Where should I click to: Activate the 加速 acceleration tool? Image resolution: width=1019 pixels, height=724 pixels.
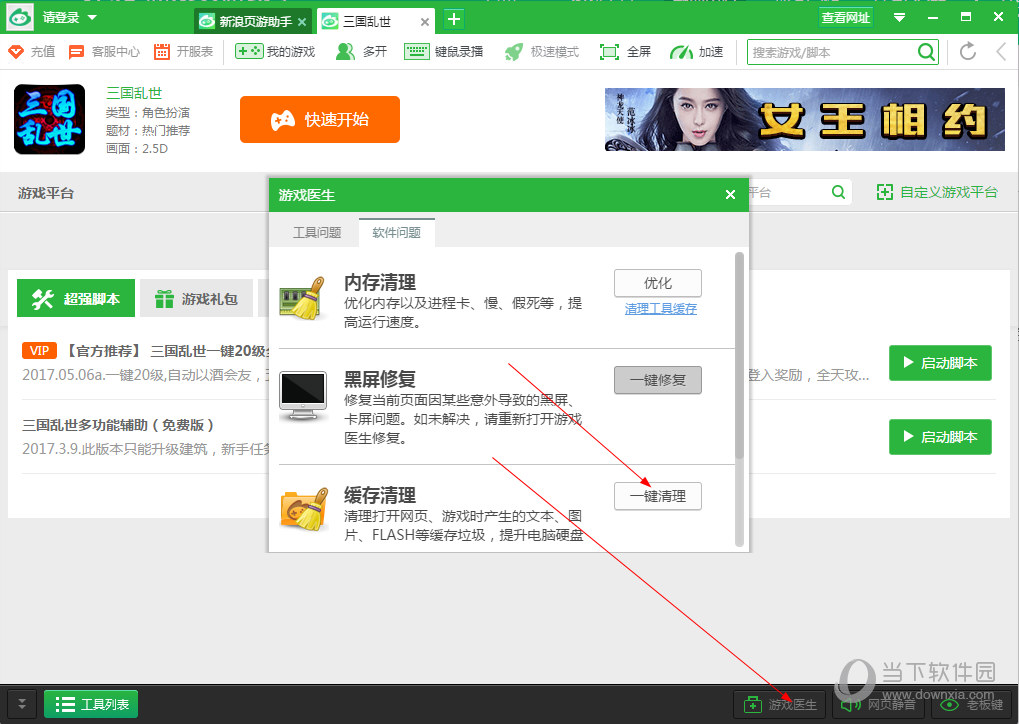(696, 52)
